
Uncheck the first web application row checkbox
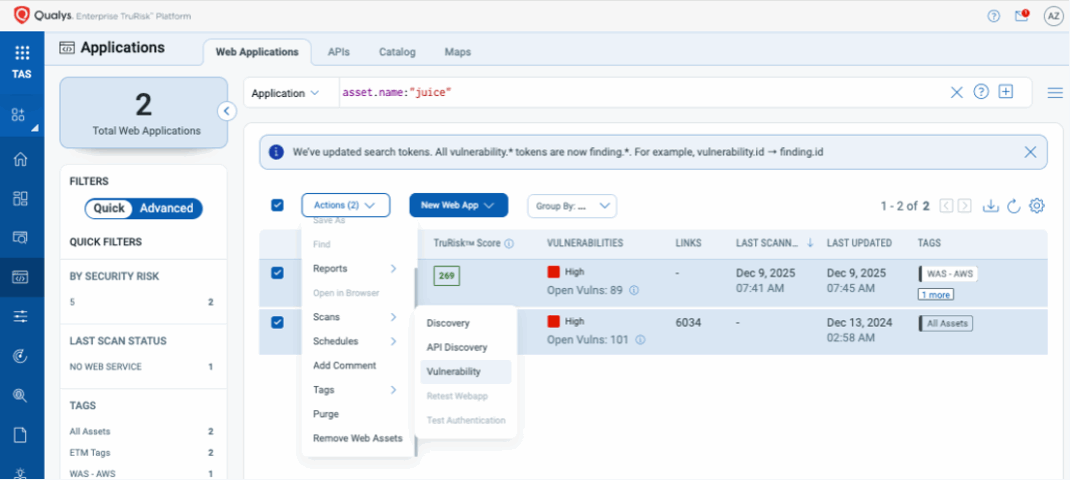(x=277, y=273)
